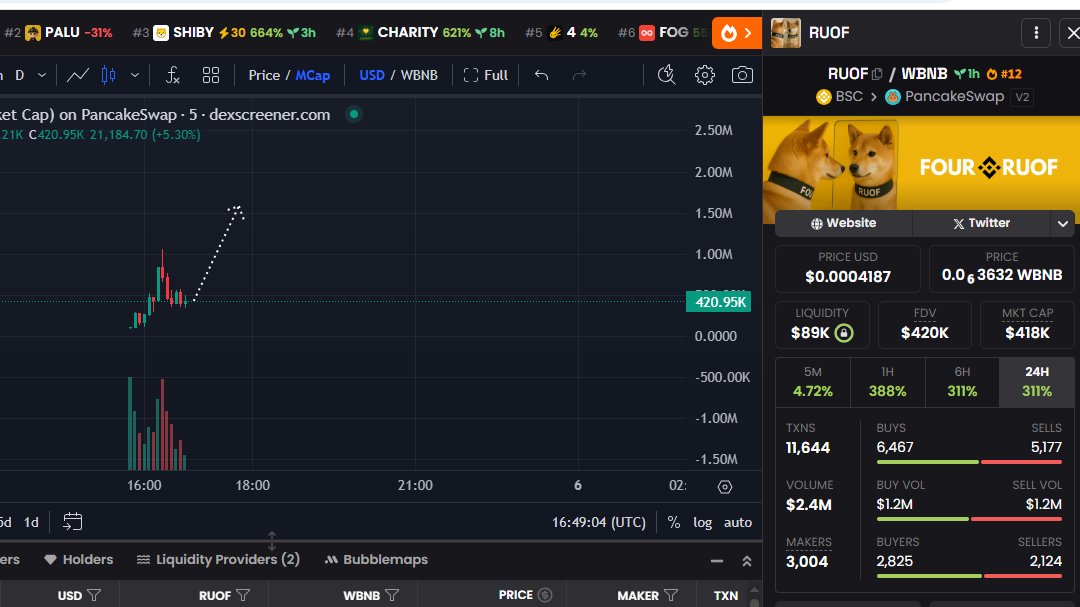The image size is (1080, 607).
Task: Click the green live status indicator dot
Action: pyautogui.click(x=354, y=114)
